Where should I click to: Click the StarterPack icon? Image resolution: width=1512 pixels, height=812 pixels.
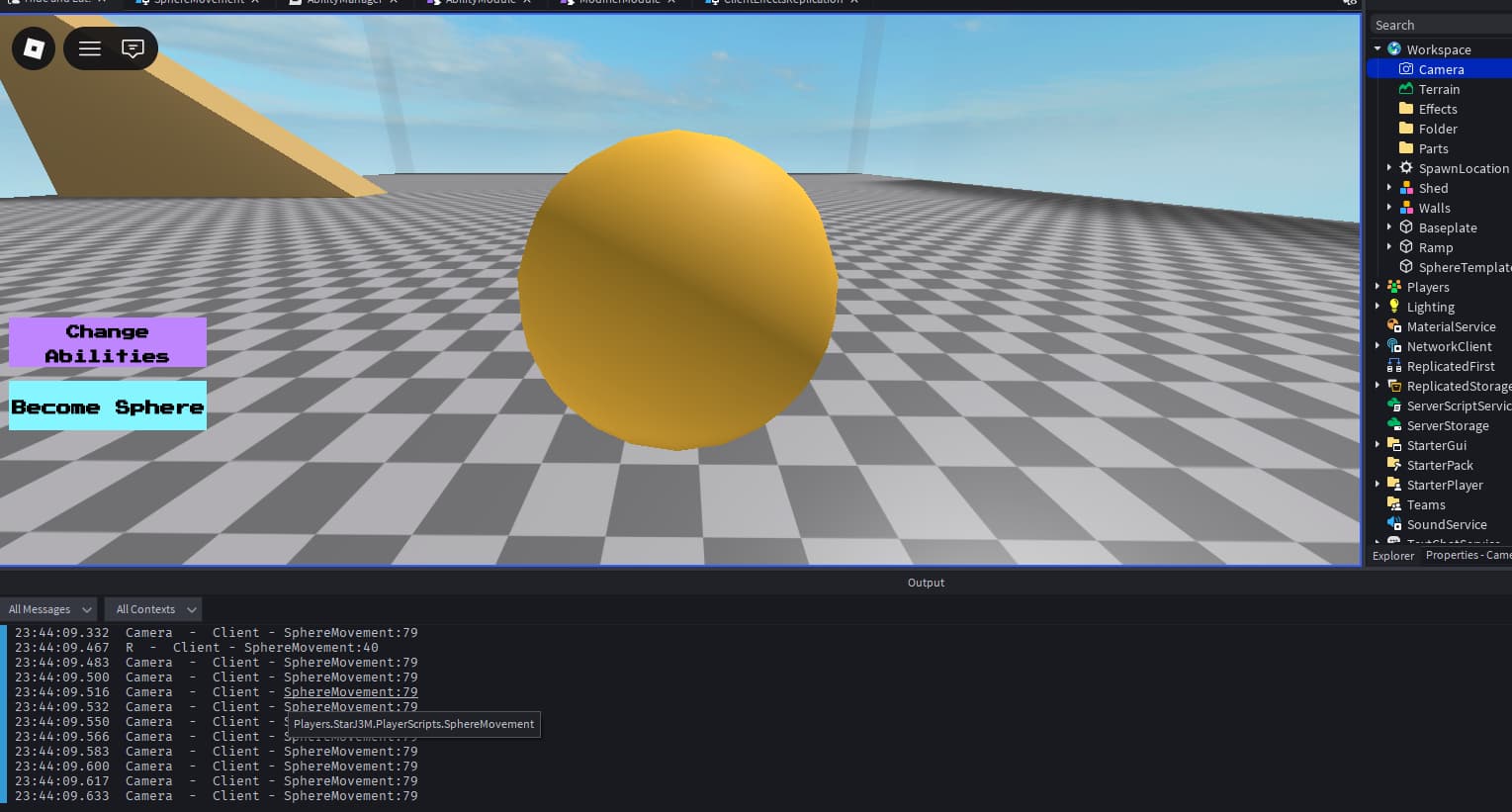[1394, 465]
